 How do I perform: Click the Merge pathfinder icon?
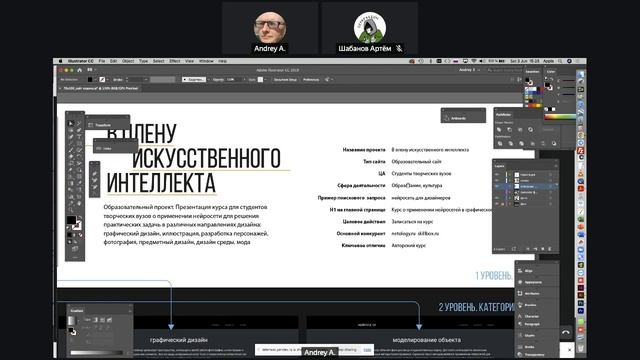[x=522, y=144]
